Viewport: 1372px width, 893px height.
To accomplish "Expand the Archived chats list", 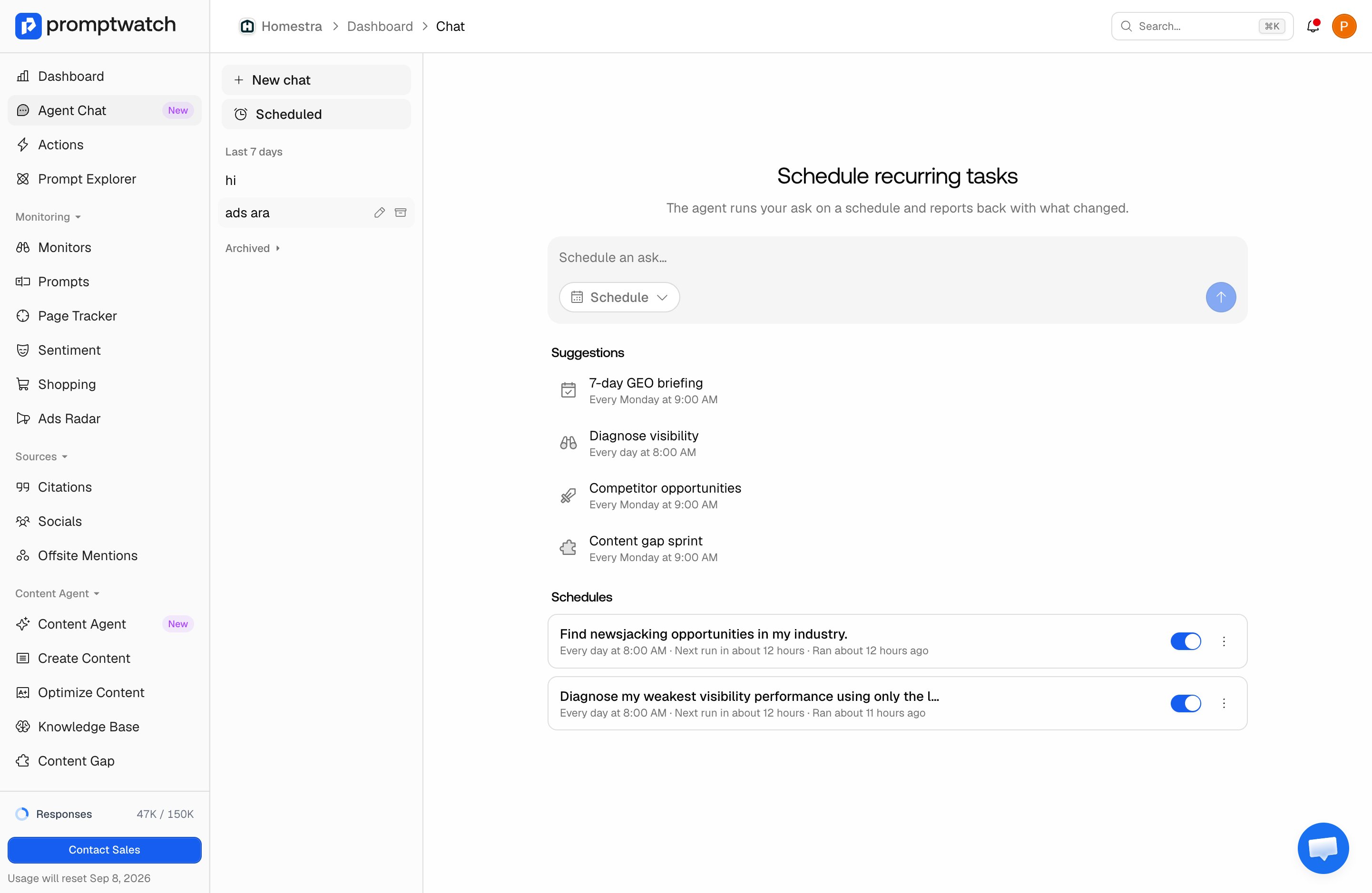I will click(253, 248).
